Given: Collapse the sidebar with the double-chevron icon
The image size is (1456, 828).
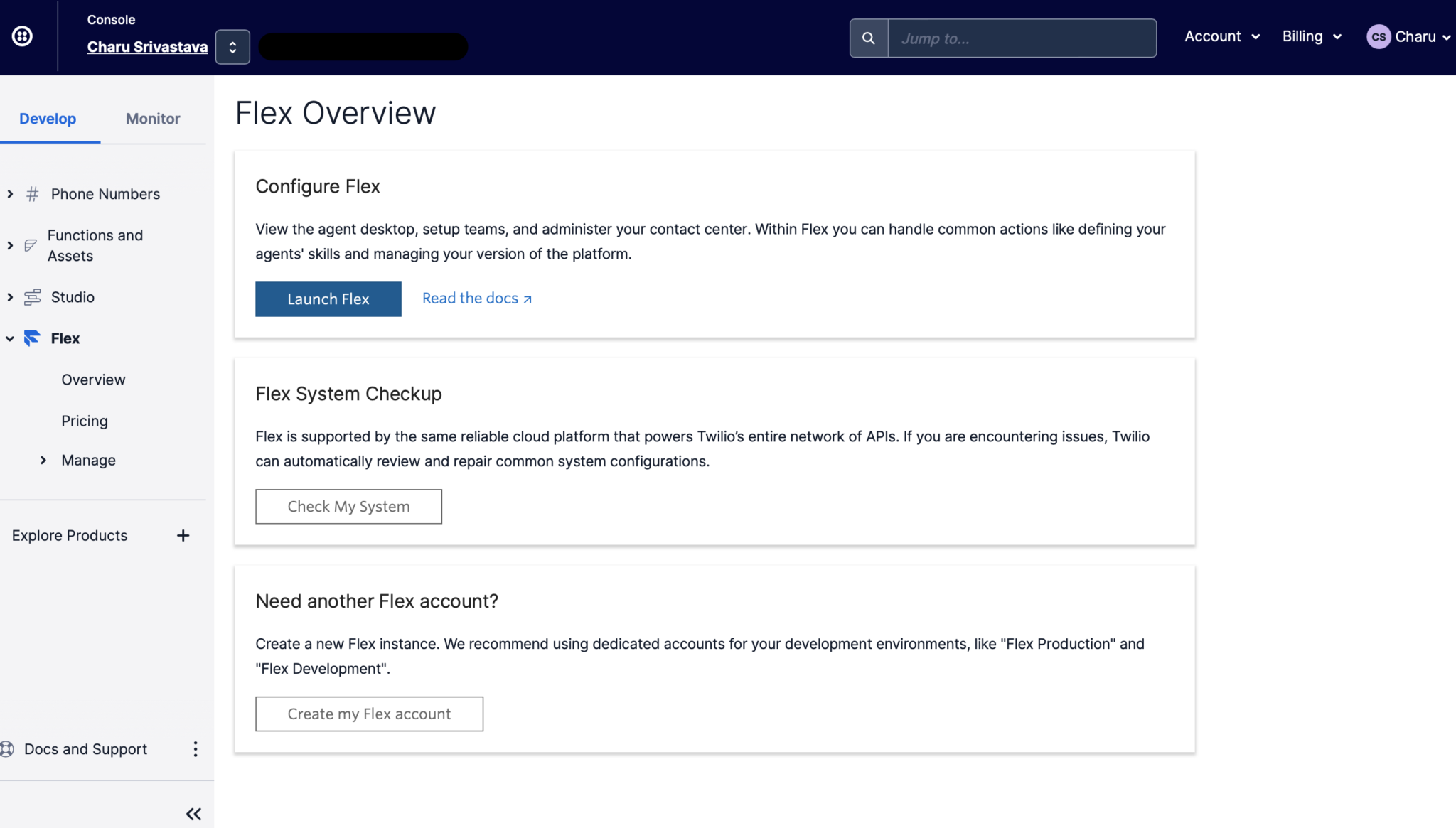Looking at the screenshot, I should coord(193,813).
